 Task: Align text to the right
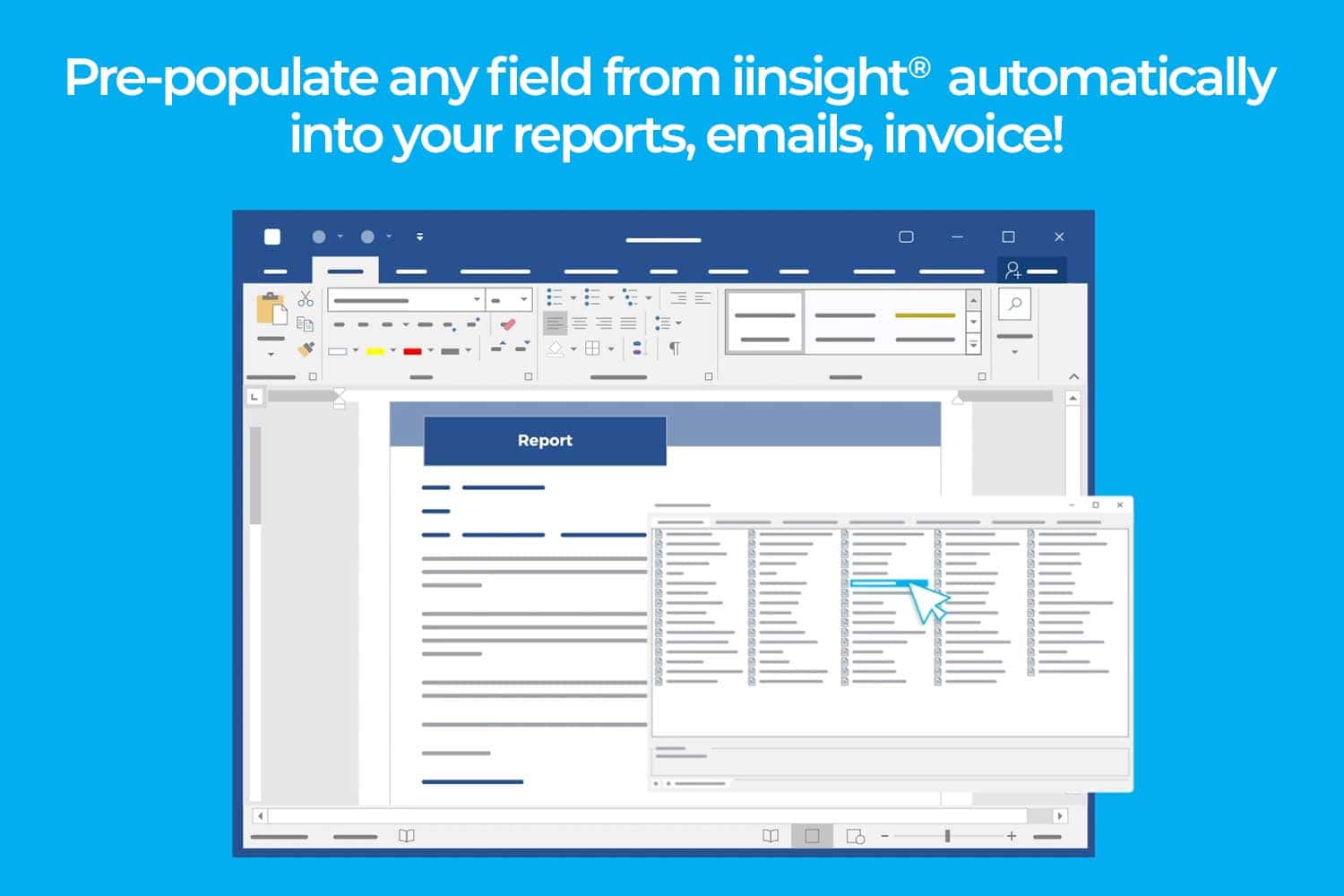(x=604, y=323)
